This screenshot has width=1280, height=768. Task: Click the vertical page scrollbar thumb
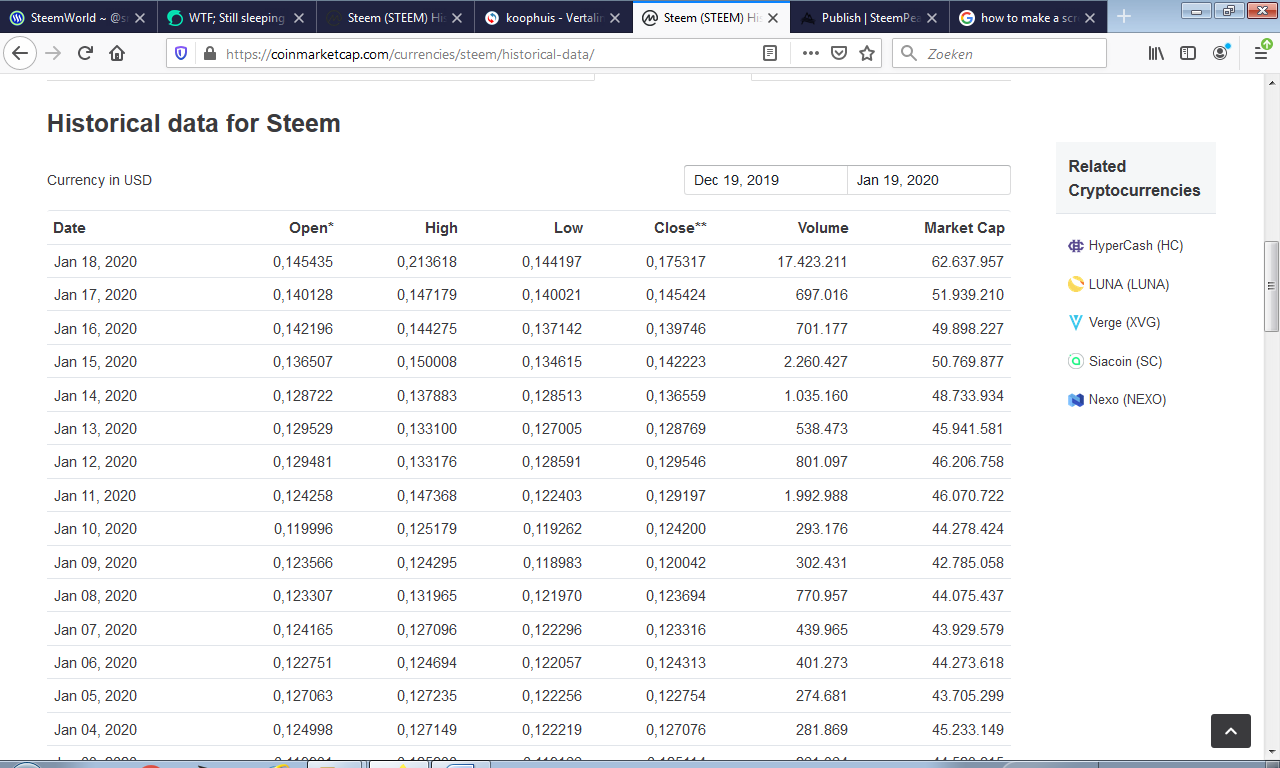(1271, 286)
